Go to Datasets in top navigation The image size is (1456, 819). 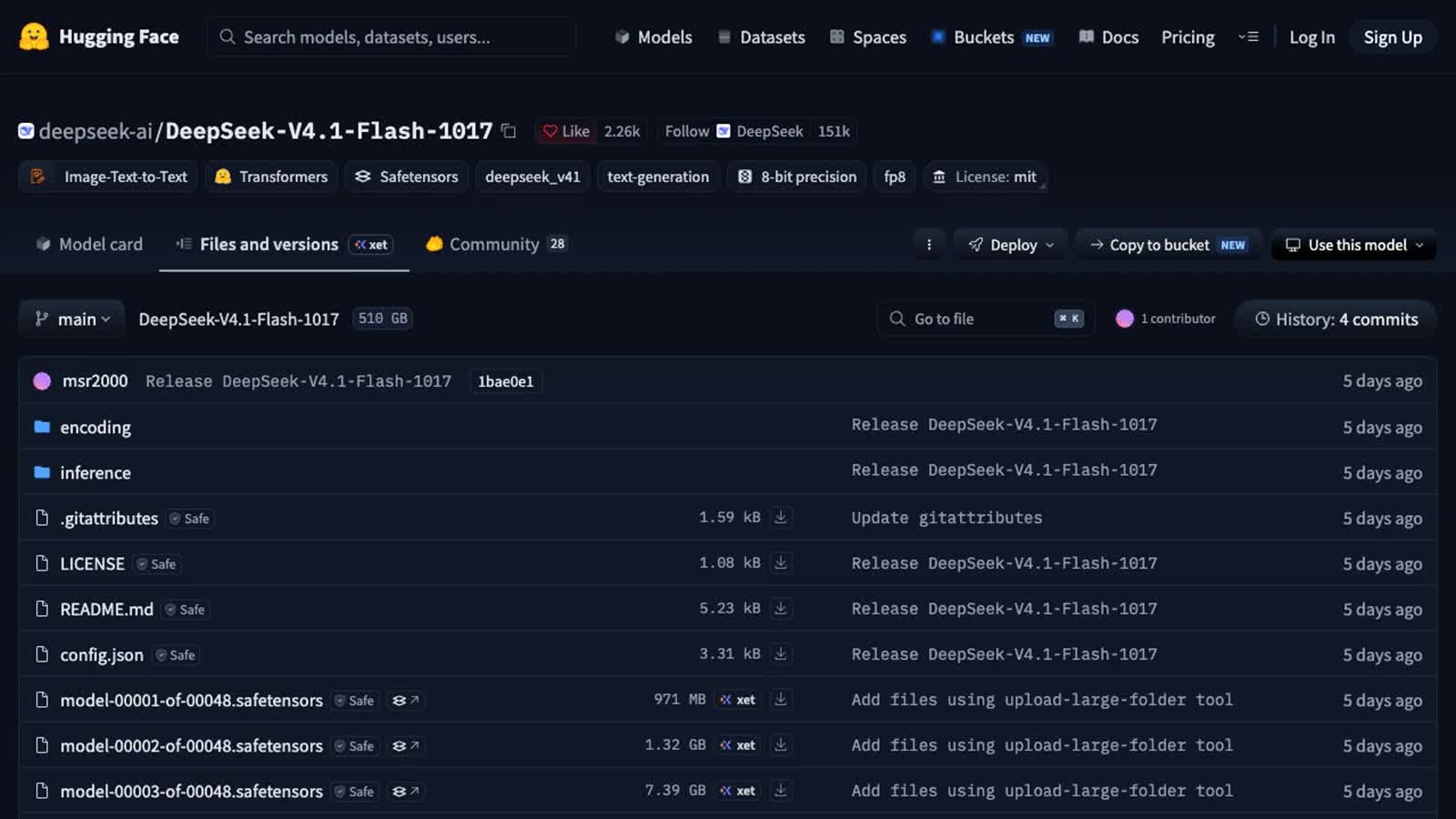[x=762, y=37]
